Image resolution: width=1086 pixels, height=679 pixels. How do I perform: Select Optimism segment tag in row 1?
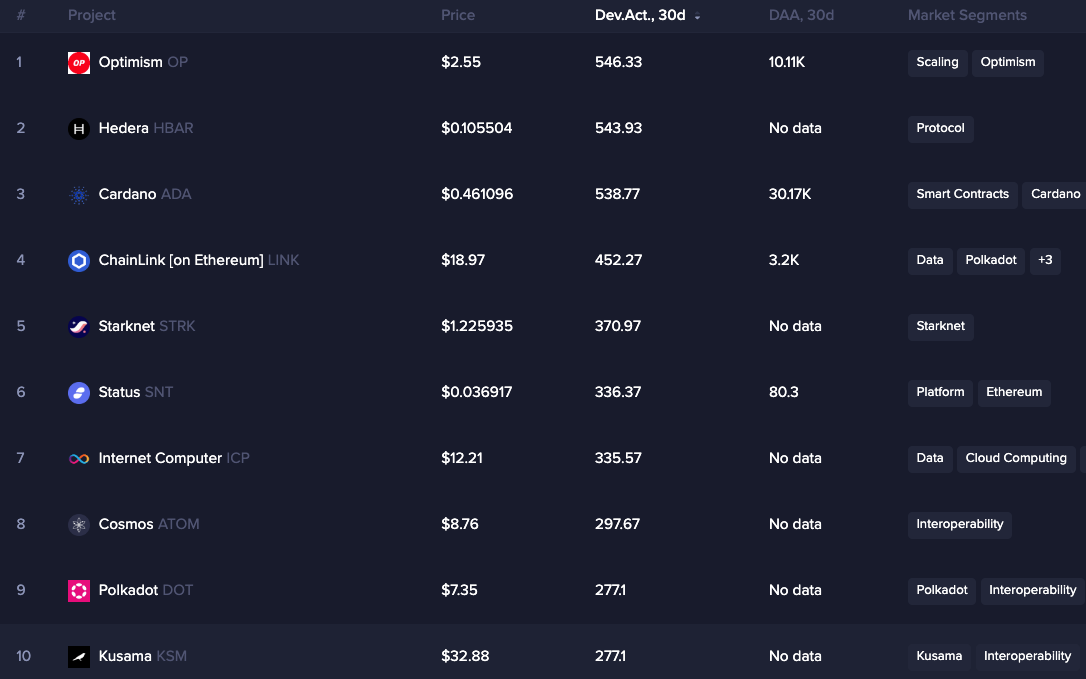point(1008,62)
